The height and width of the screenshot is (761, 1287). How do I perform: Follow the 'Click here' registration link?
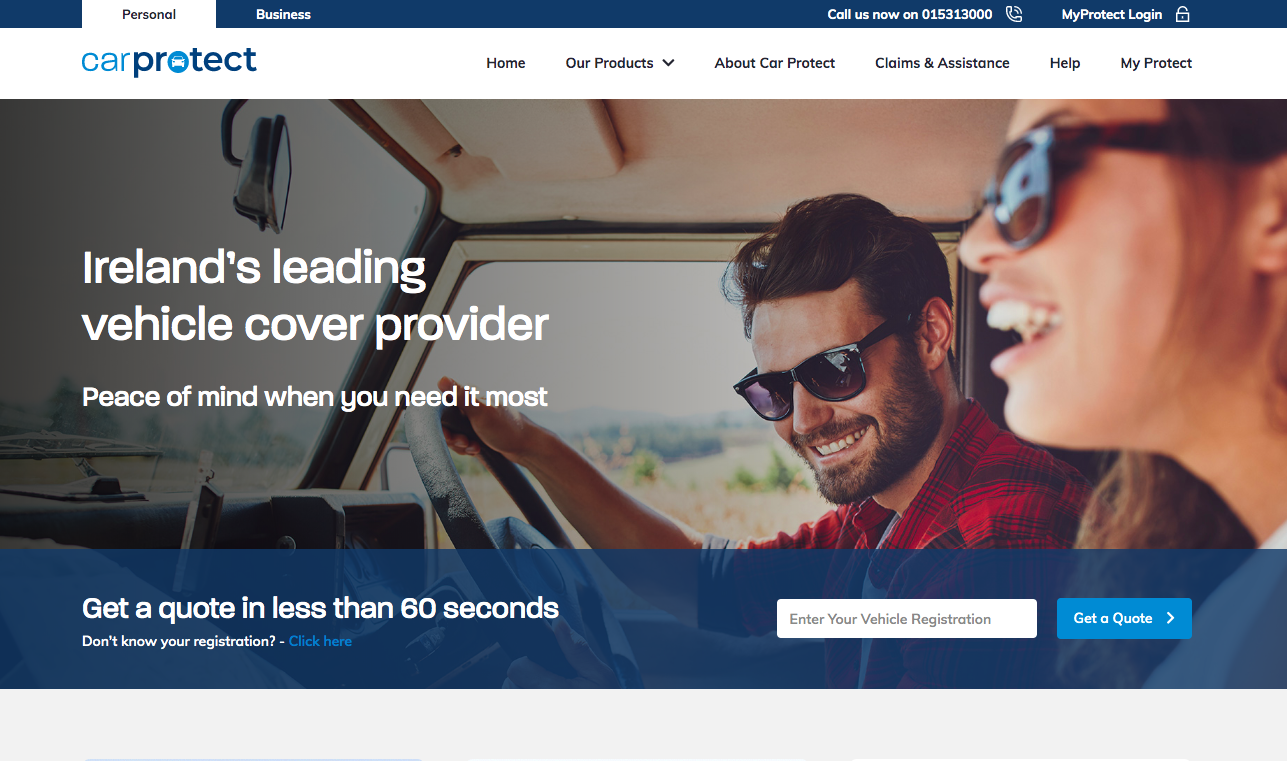(x=320, y=641)
